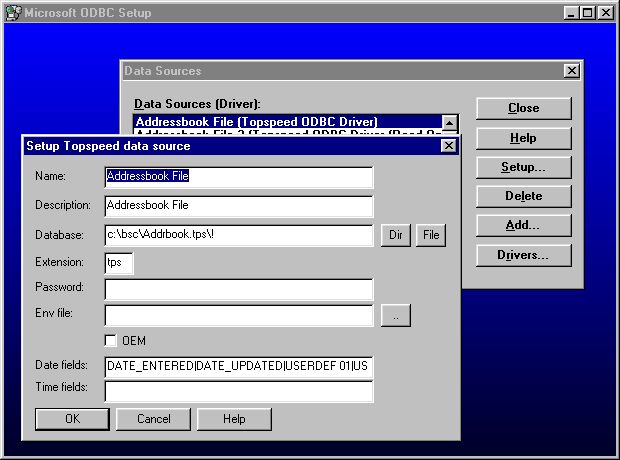Image resolution: width=620 pixels, height=460 pixels.
Task: Click the Password input field
Action: click(x=239, y=289)
